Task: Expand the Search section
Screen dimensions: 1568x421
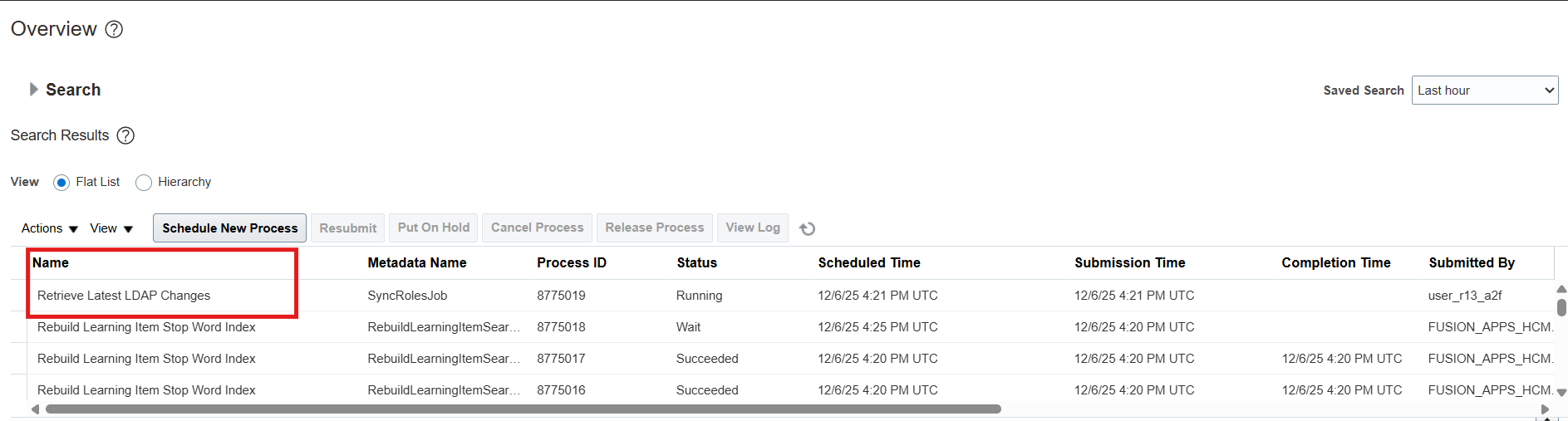Action: pyautogui.click(x=33, y=90)
